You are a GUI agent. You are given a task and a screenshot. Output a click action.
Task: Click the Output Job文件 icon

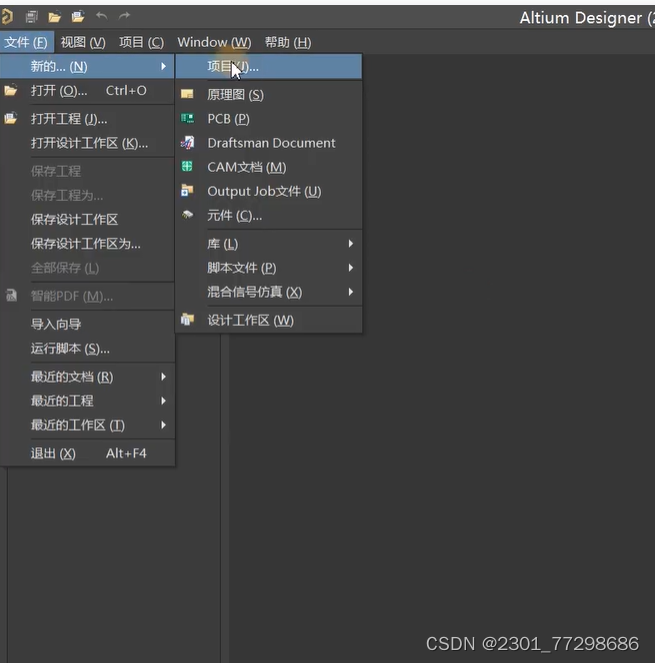coord(187,190)
